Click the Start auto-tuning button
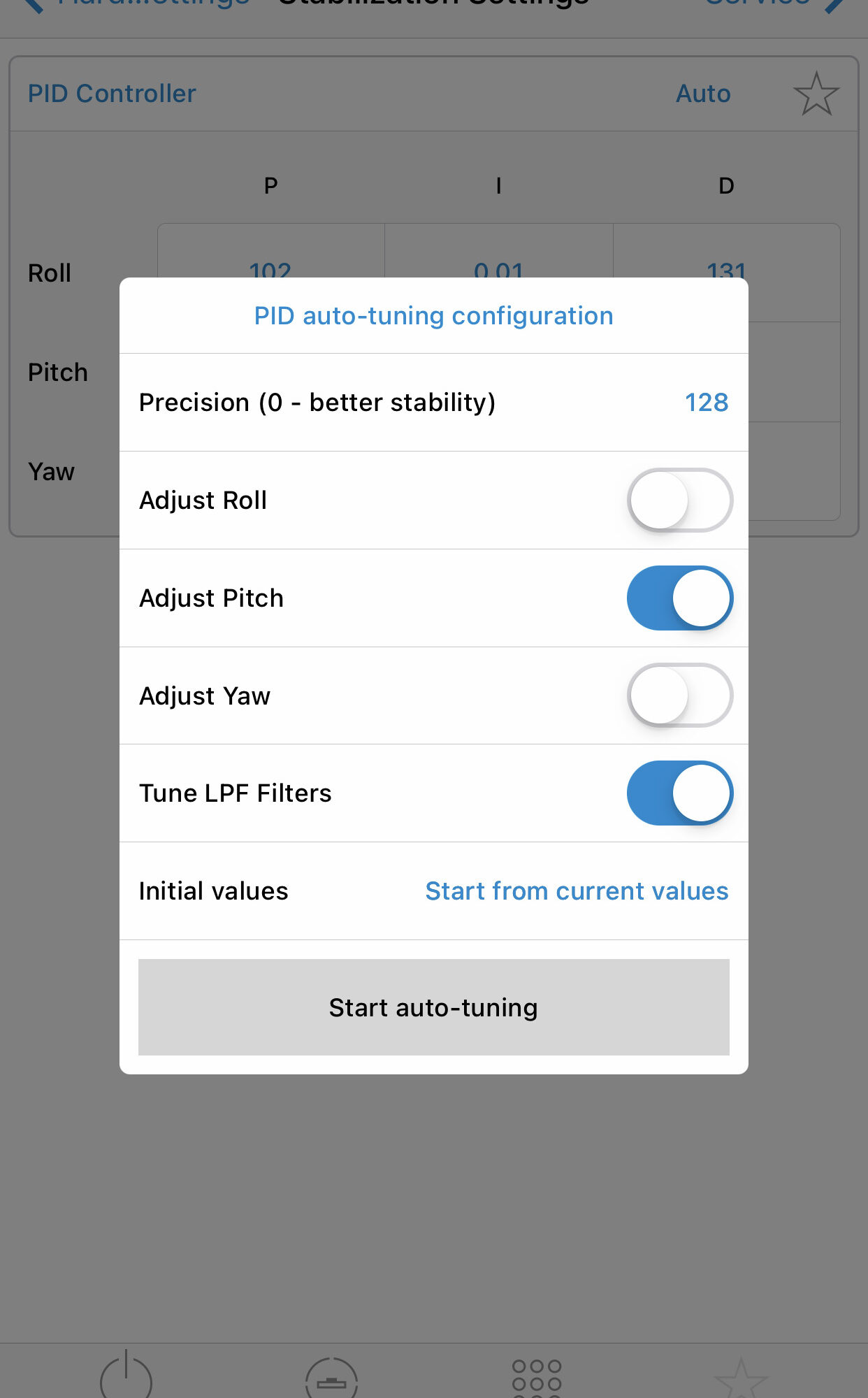This screenshot has height=1398, width=868. [434, 1007]
